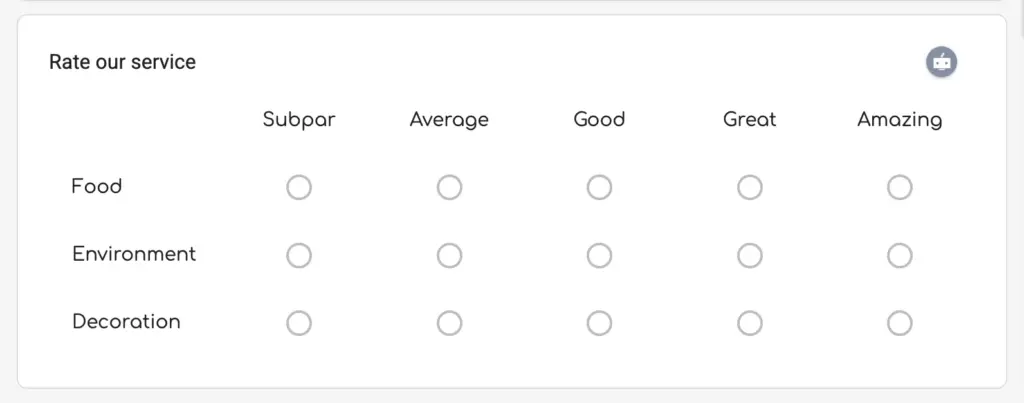Rate Decoration as Average

[x=449, y=323]
